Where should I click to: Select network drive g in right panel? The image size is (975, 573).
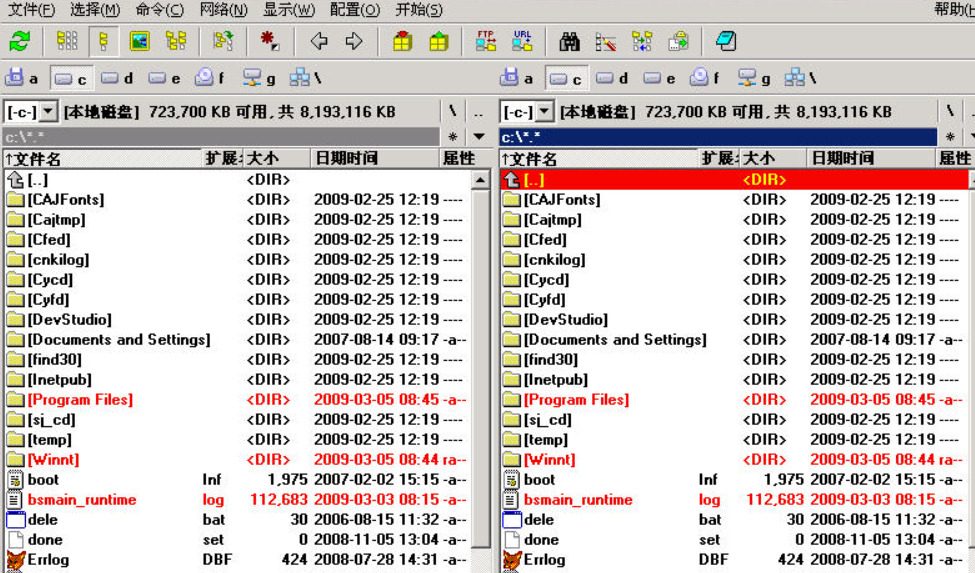pyautogui.click(x=754, y=78)
